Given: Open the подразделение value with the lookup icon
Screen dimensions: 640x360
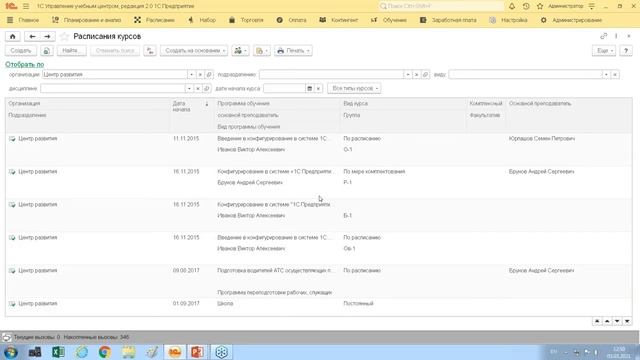Looking at the screenshot, I should click(x=425, y=75).
